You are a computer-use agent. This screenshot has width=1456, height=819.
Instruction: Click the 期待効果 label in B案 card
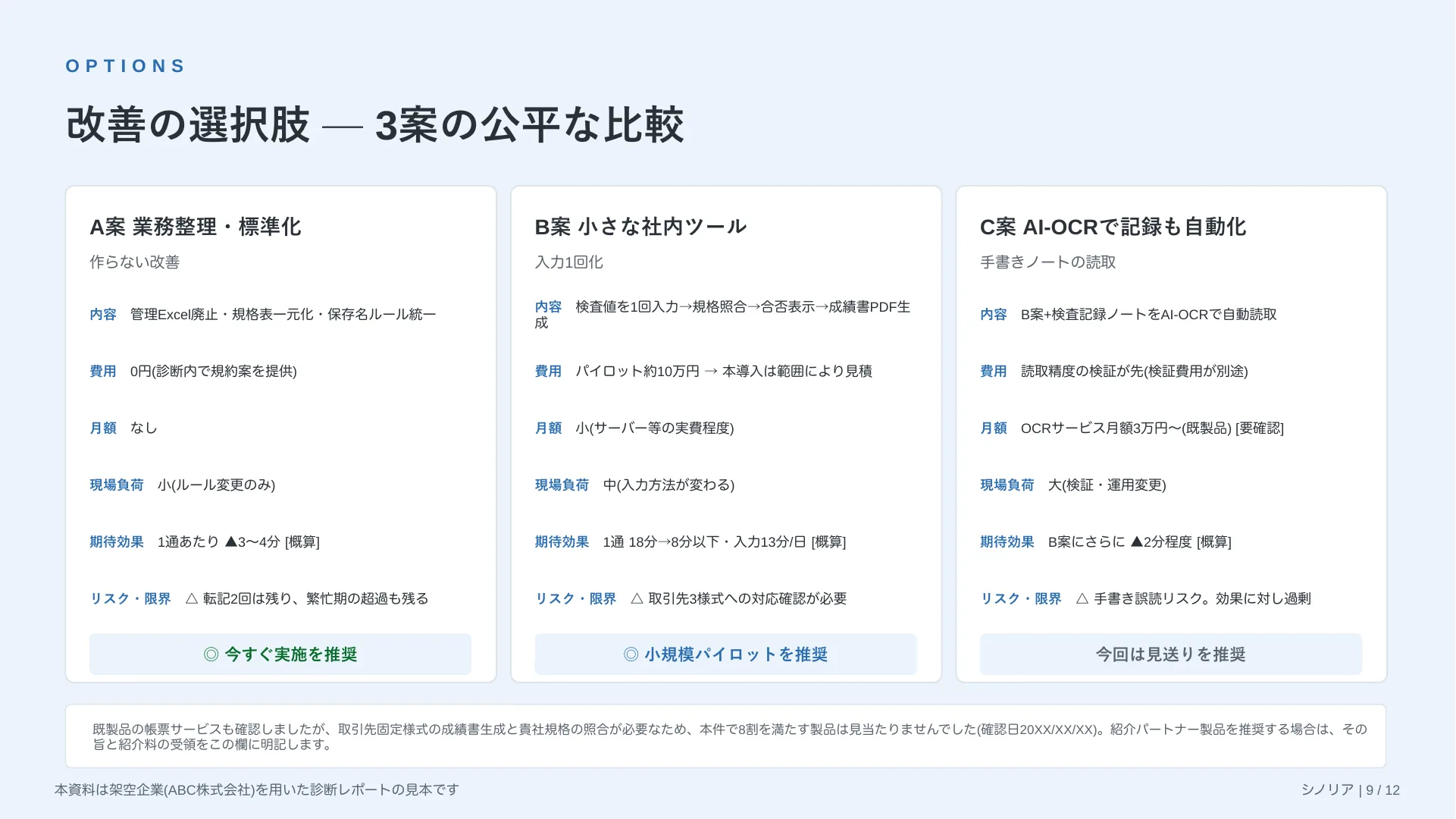[562, 541]
